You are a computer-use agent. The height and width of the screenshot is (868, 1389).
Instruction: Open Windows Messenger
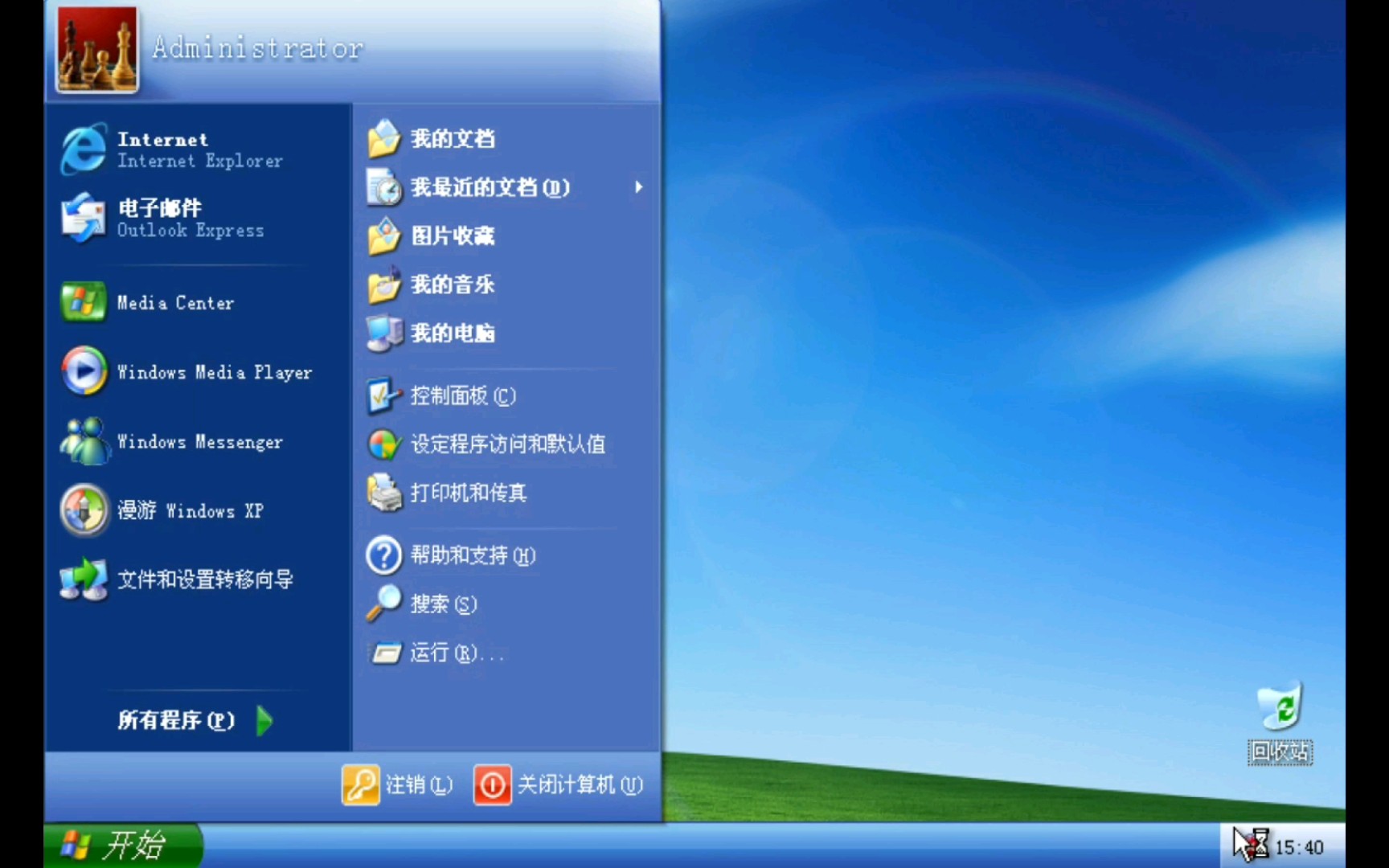[199, 441]
